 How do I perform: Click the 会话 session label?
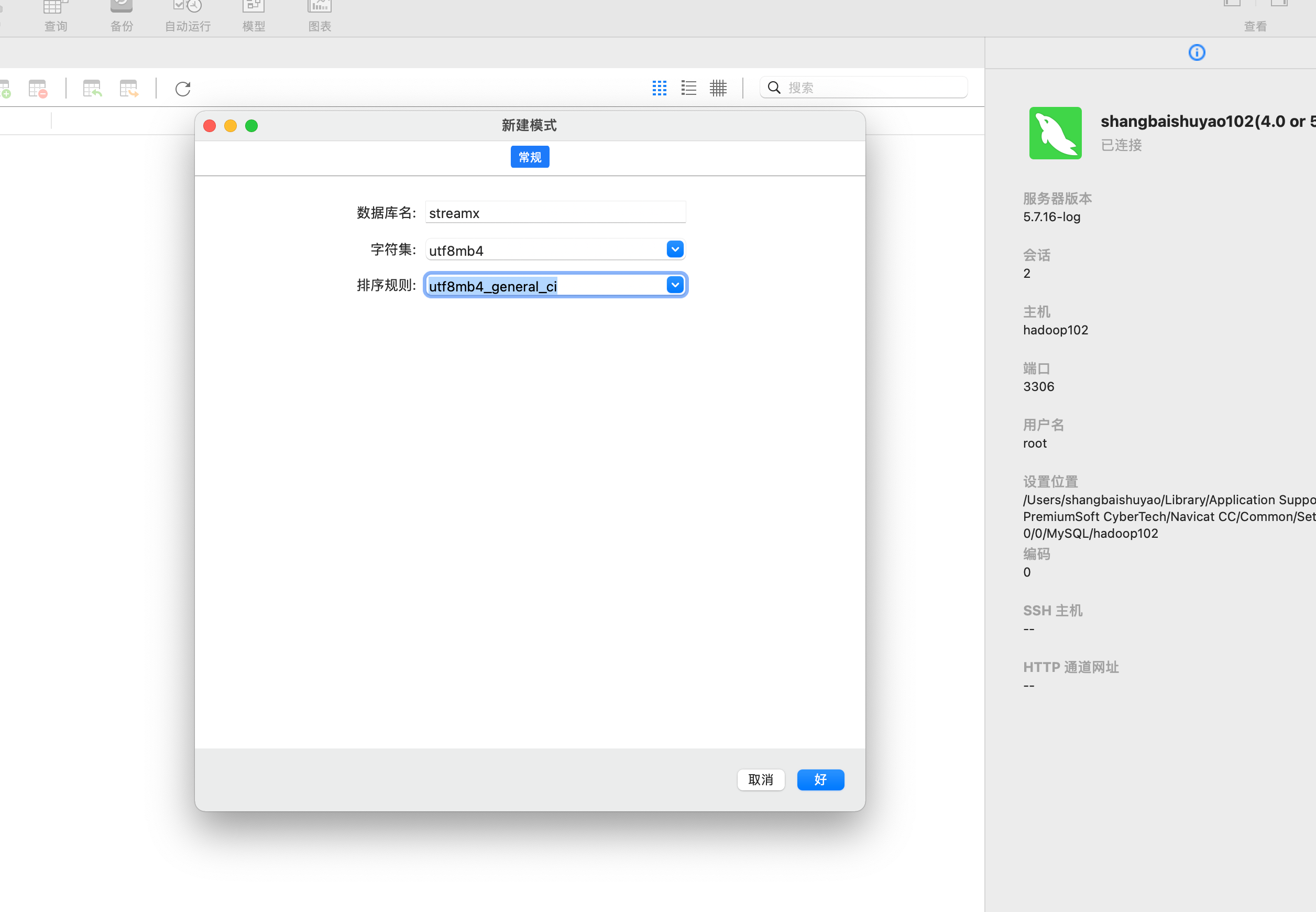[1037, 255]
